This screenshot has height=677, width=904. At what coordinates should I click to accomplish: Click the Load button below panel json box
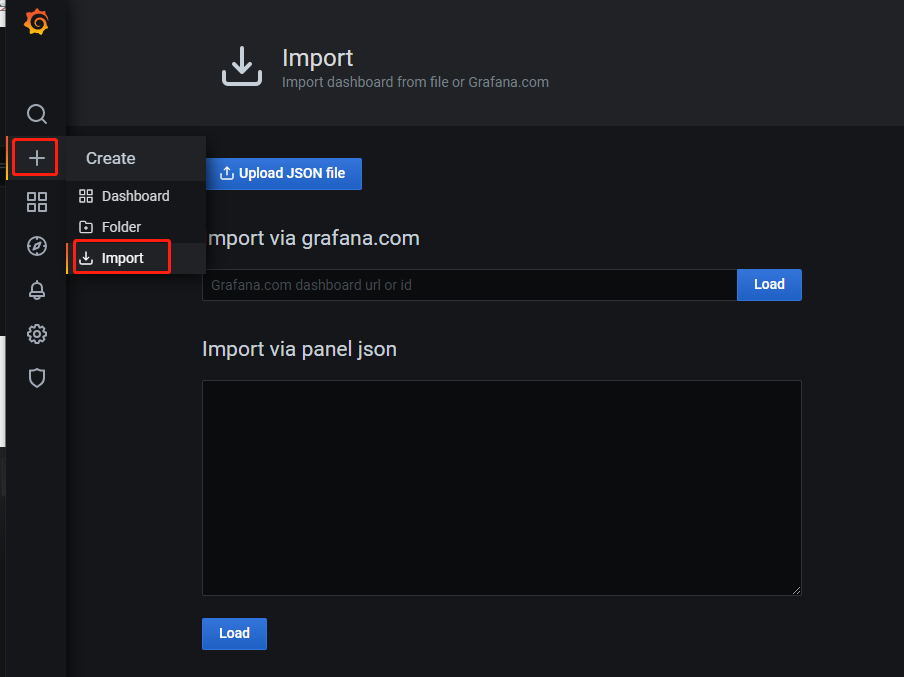[234, 633]
